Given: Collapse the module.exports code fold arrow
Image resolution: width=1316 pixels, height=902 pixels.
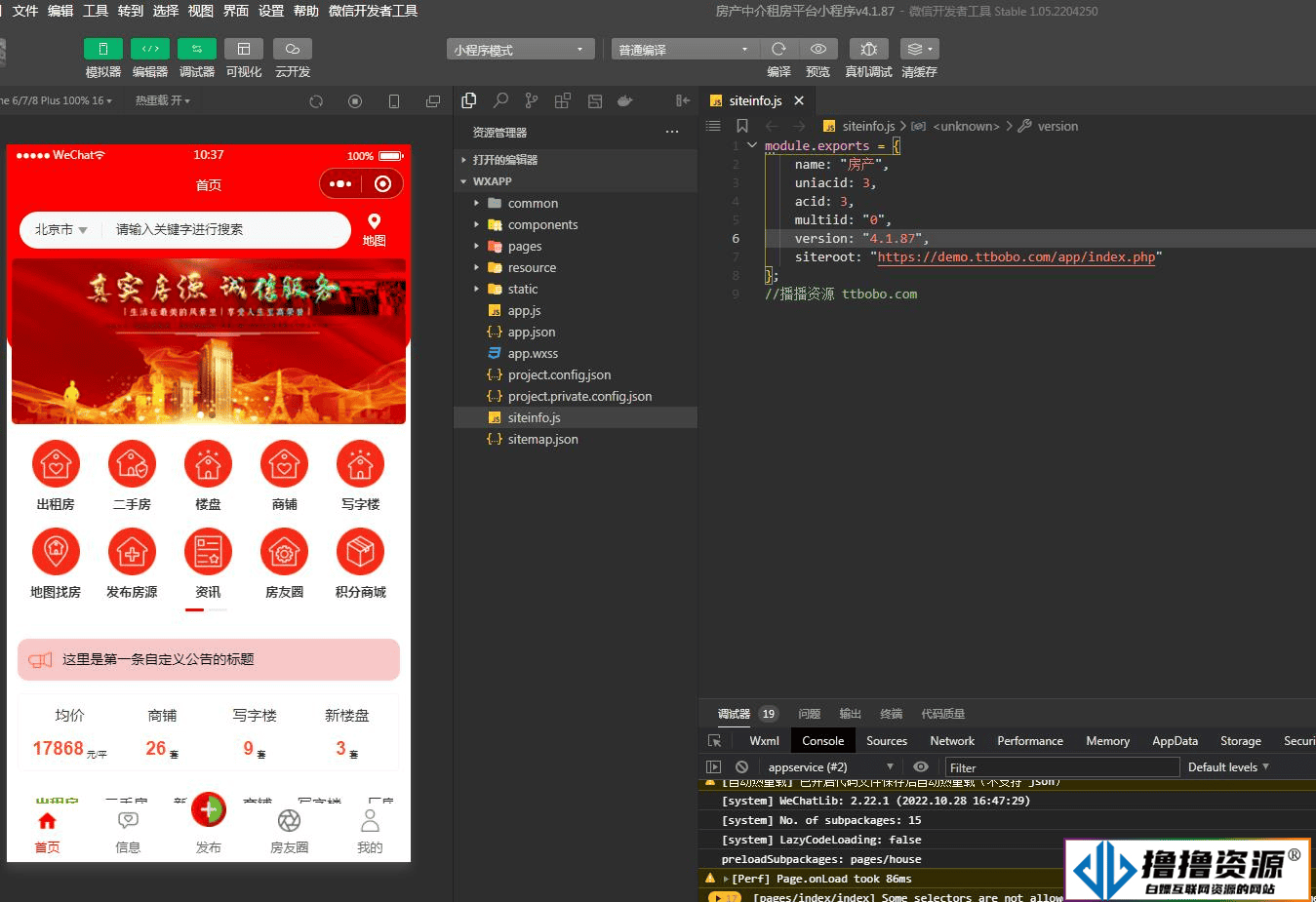Looking at the screenshot, I should tap(752, 145).
